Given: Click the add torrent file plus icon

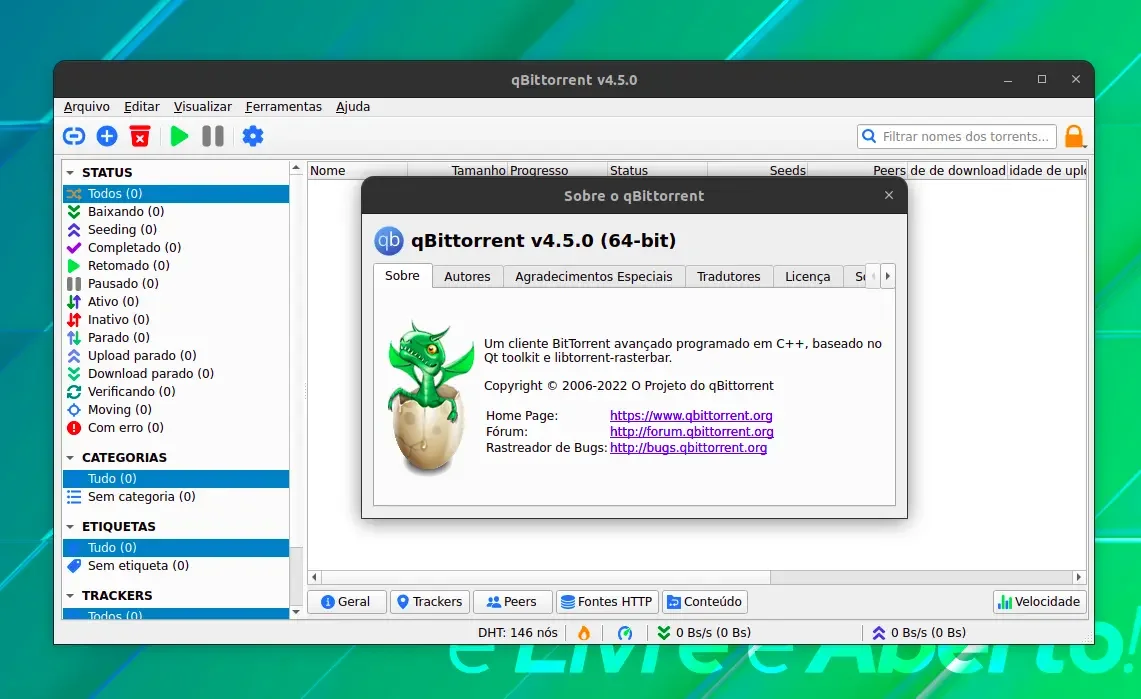Looking at the screenshot, I should (x=107, y=136).
